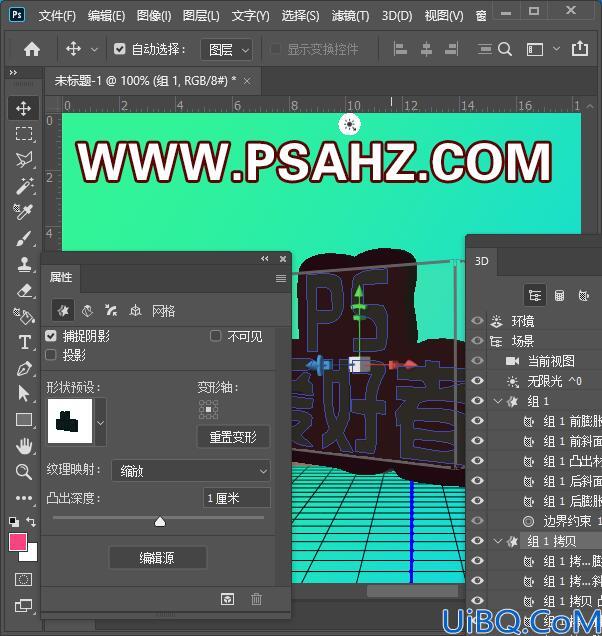Select the Brush tool
The image size is (602, 636).
point(24,238)
